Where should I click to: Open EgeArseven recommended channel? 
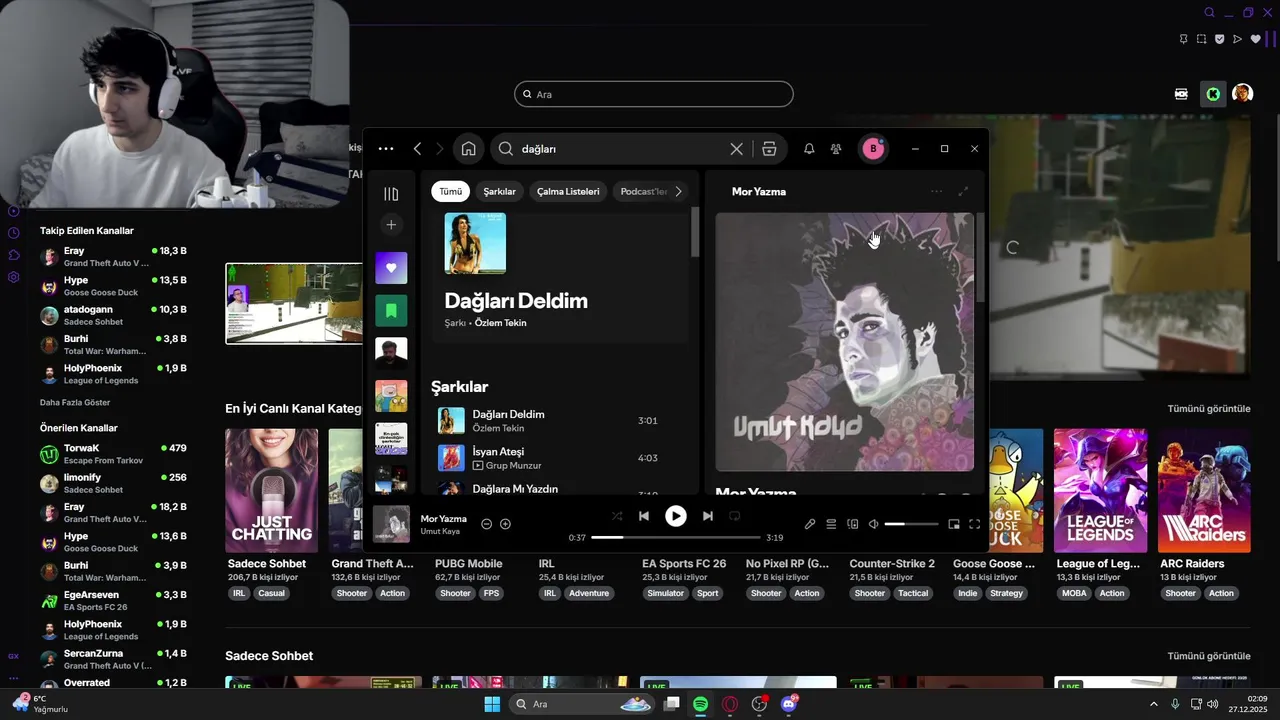tap(112, 600)
